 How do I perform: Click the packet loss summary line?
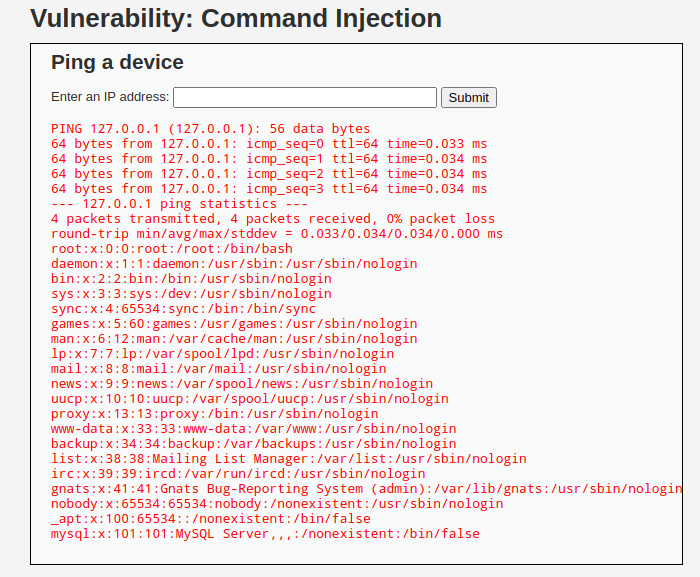[x=272, y=219]
